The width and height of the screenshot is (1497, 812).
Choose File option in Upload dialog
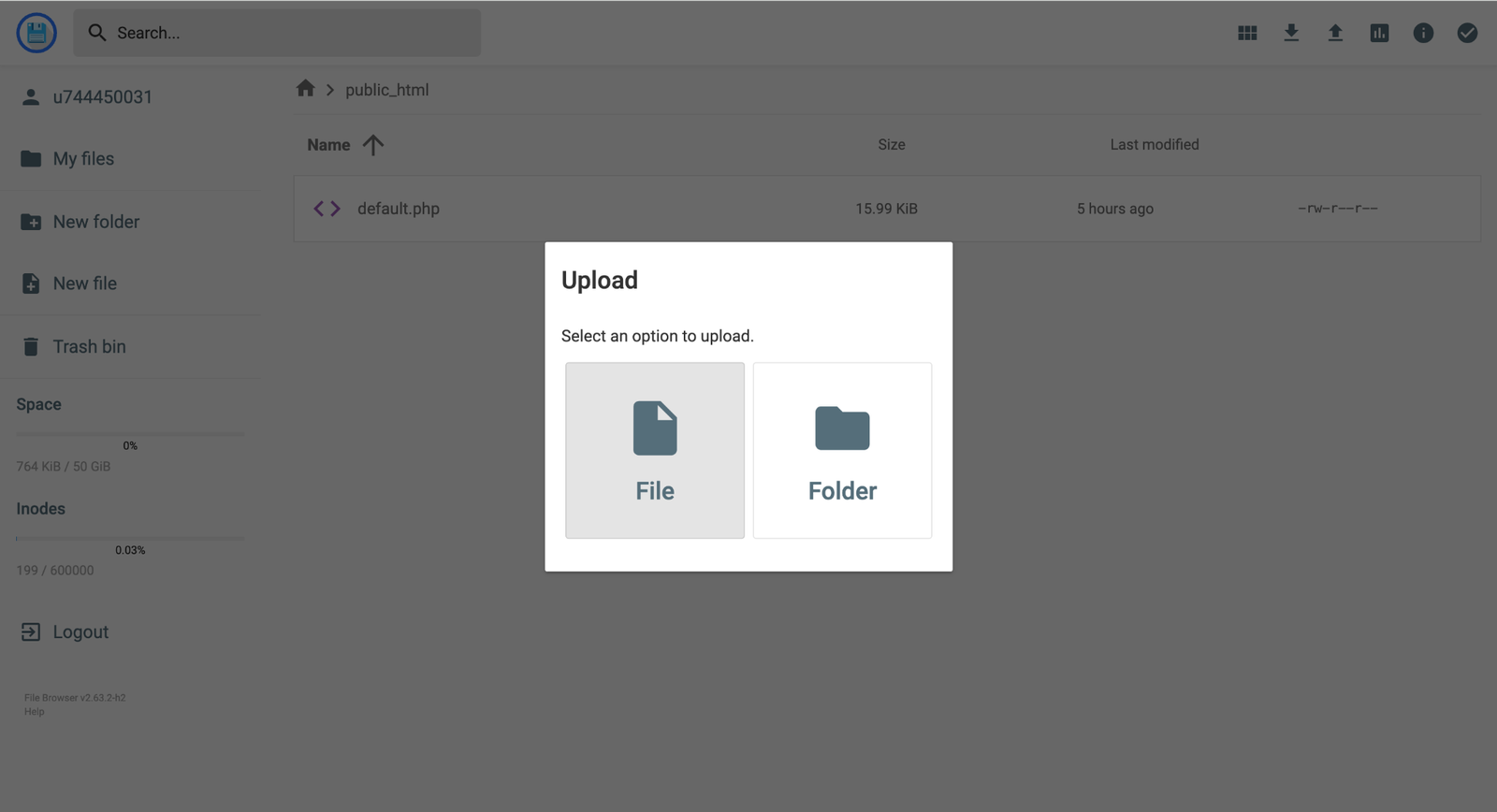coord(655,450)
